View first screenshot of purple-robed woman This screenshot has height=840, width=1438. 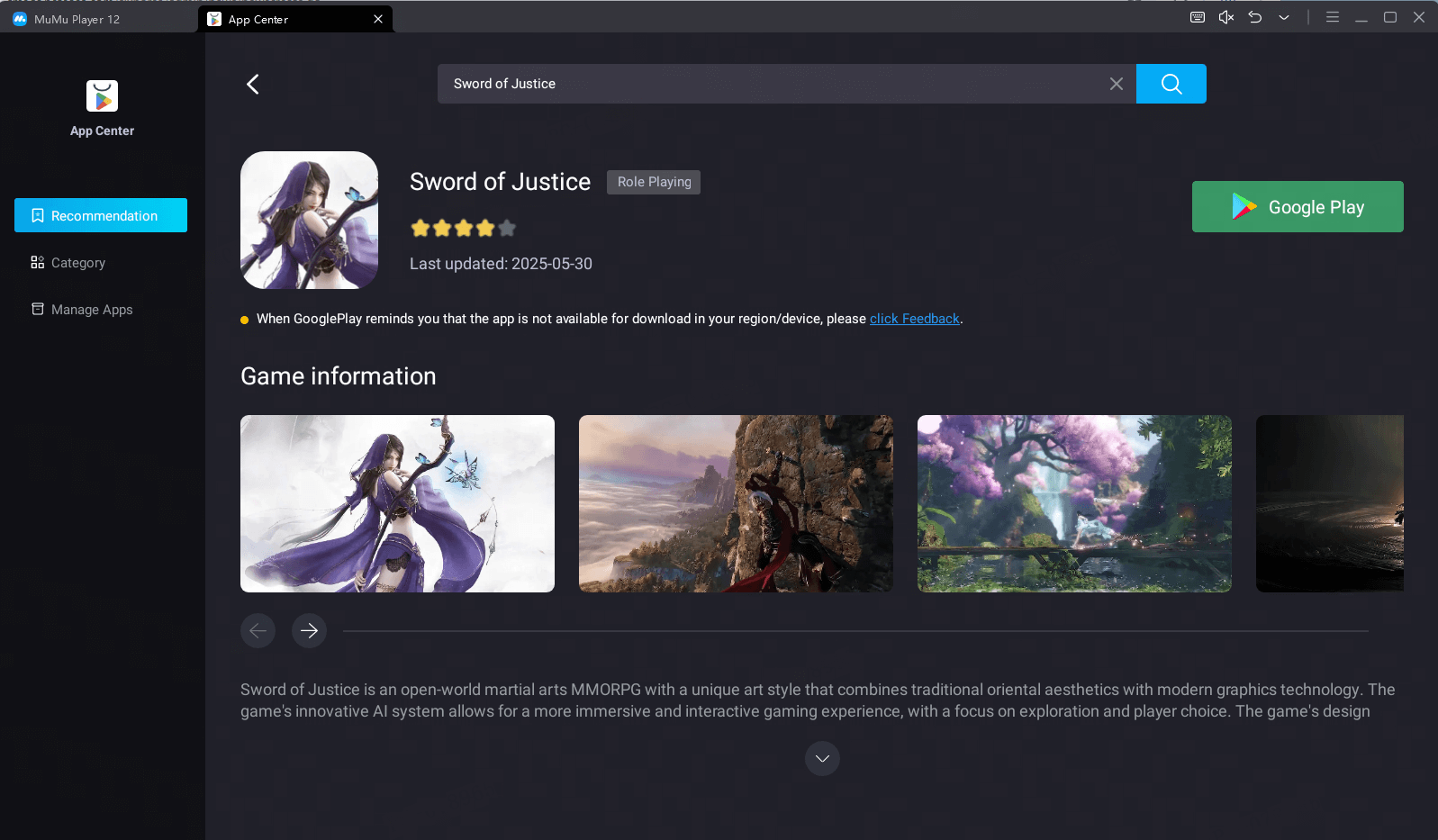(397, 503)
